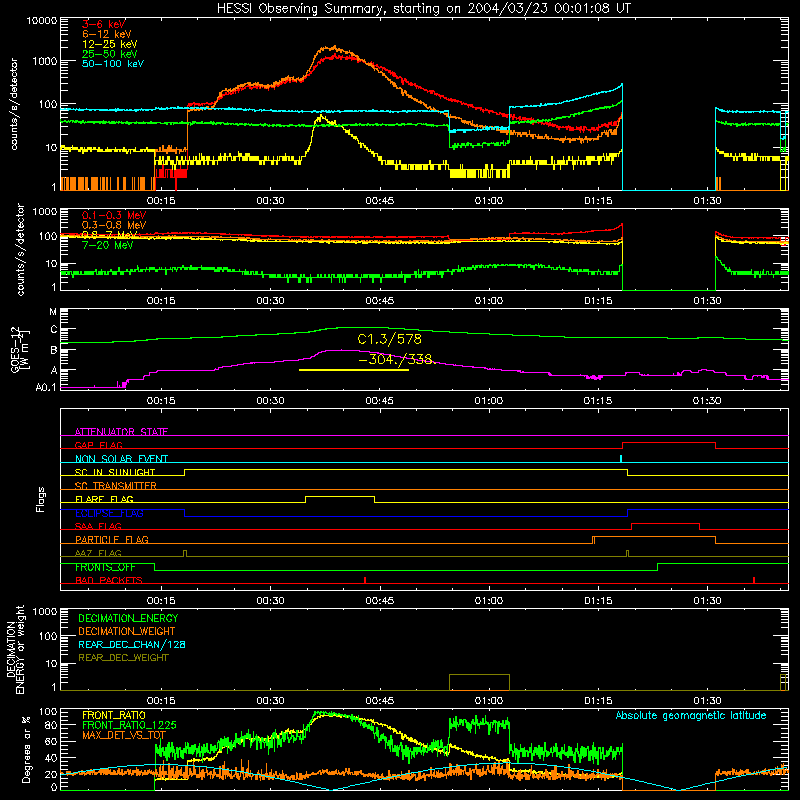Click the first BAD_PACKETS red tick mark
The width and height of the screenshot is (800, 800).
coord(365,580)
